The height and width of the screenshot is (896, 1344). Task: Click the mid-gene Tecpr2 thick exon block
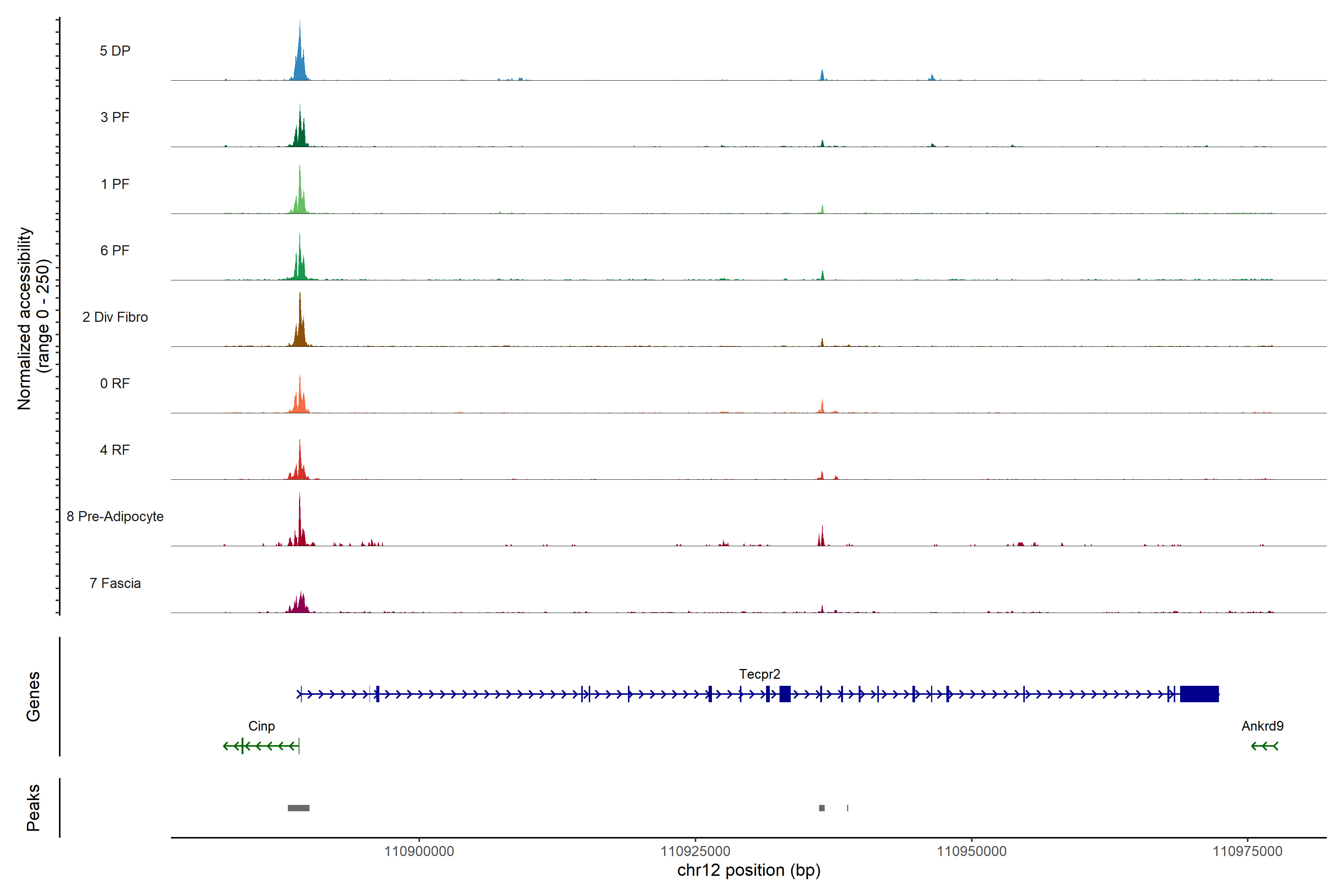coord(785,694)
